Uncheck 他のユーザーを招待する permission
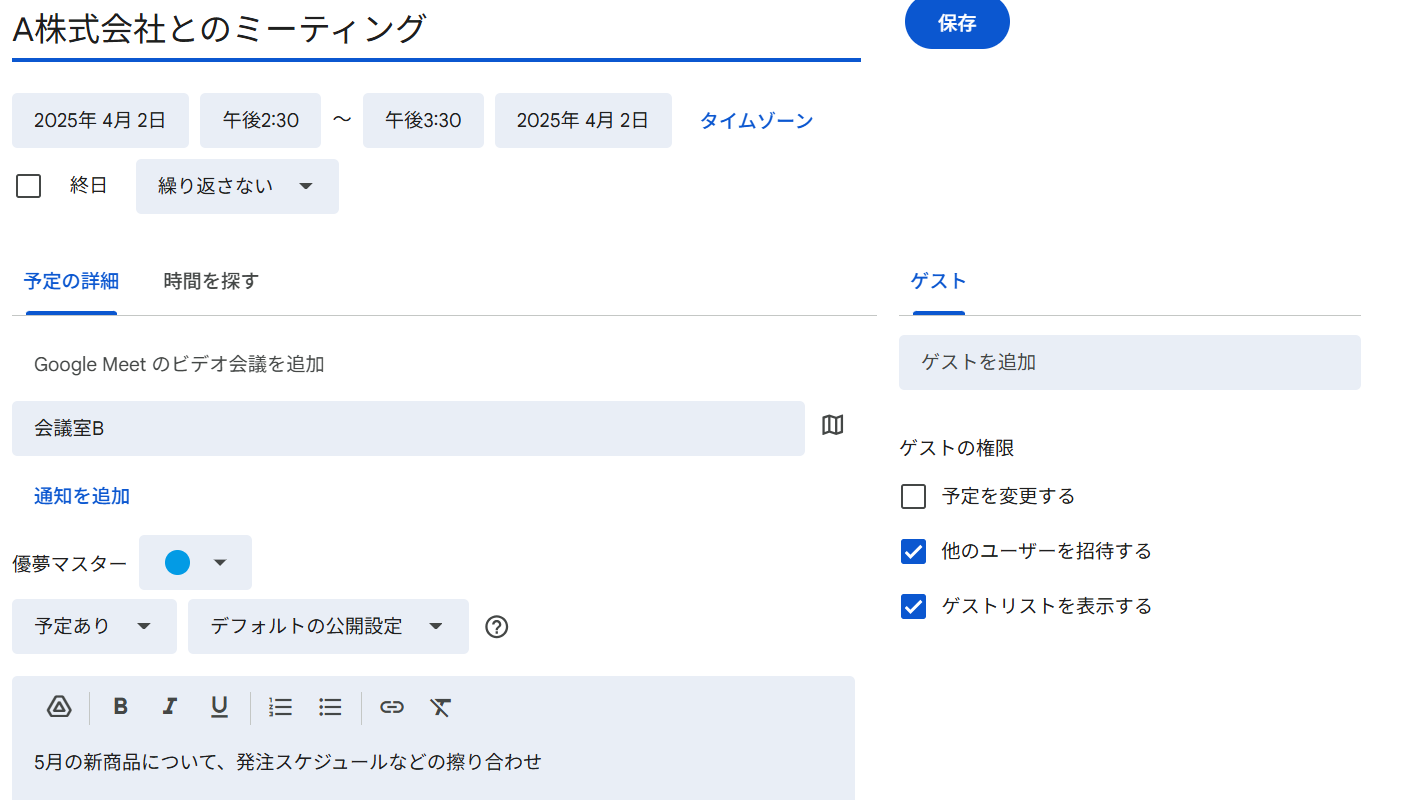 click(x=913, y=552)
